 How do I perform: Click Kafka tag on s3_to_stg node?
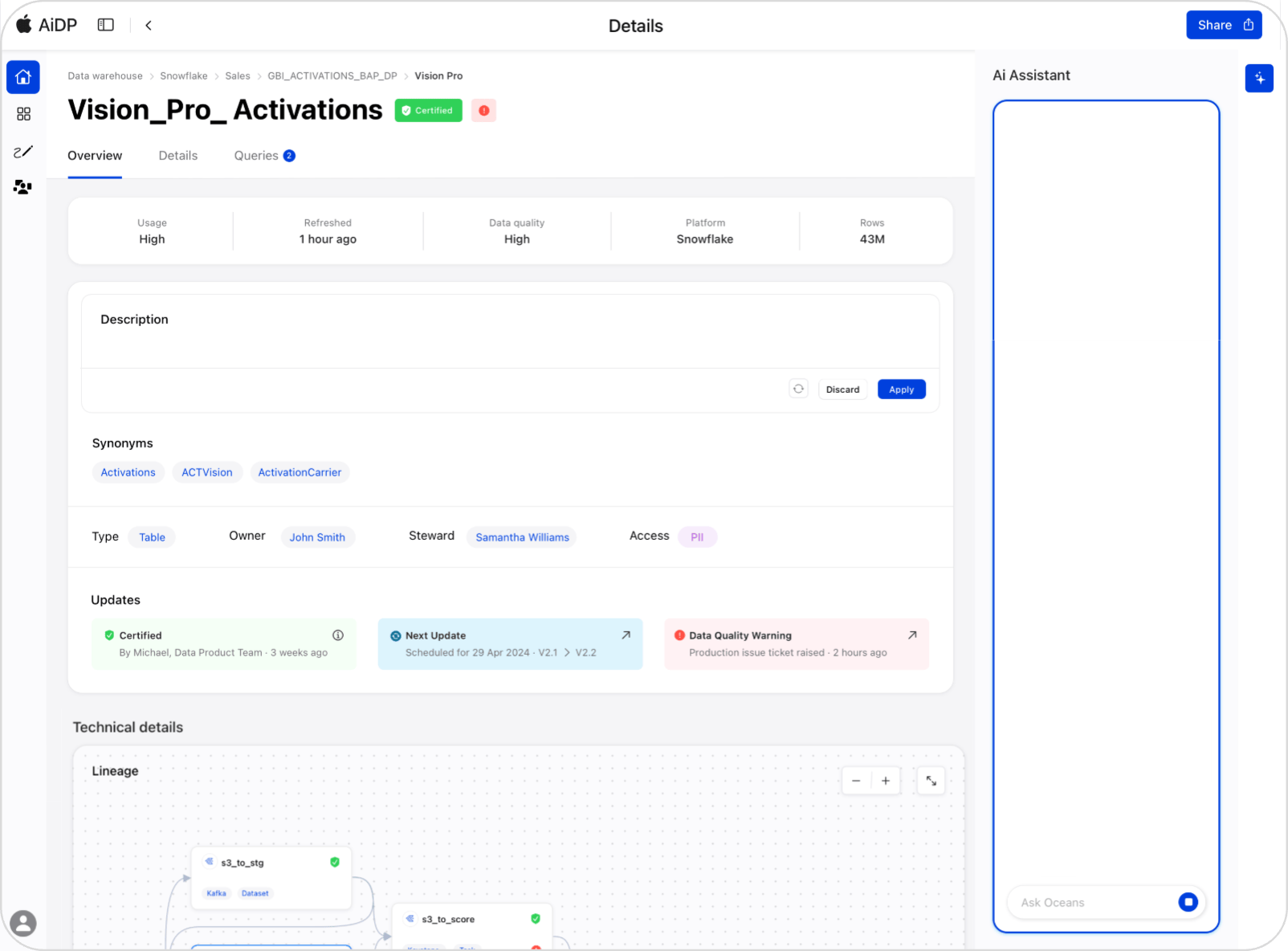(x=216, y=893)
